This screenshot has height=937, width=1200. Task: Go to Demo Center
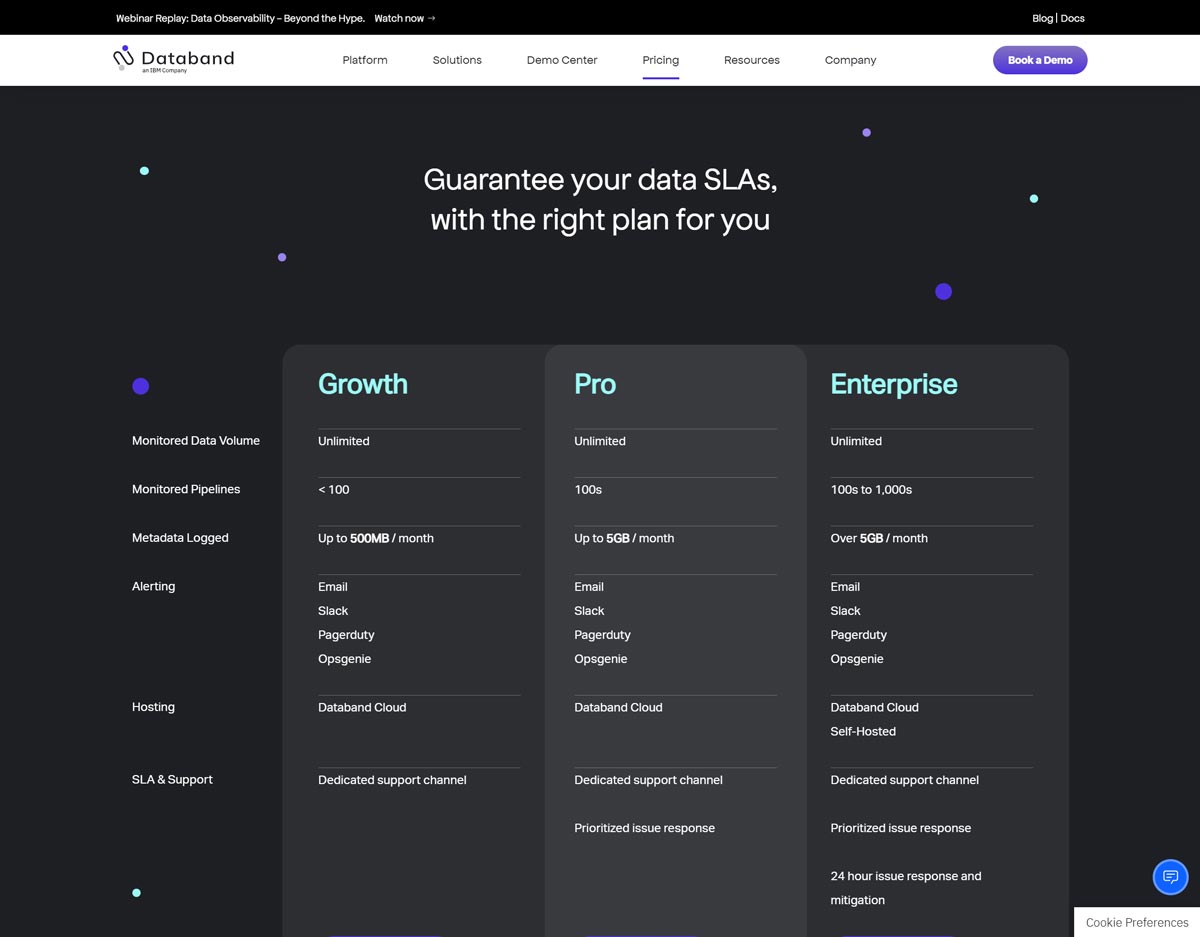tap(562, 60)
